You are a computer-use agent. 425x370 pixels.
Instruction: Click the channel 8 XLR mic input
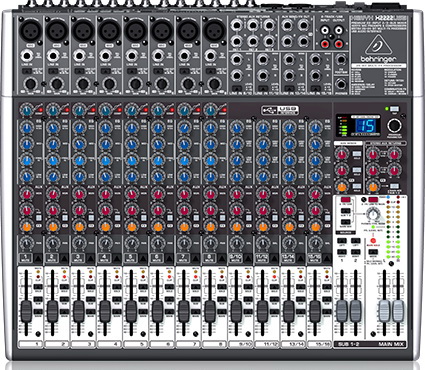215,30
